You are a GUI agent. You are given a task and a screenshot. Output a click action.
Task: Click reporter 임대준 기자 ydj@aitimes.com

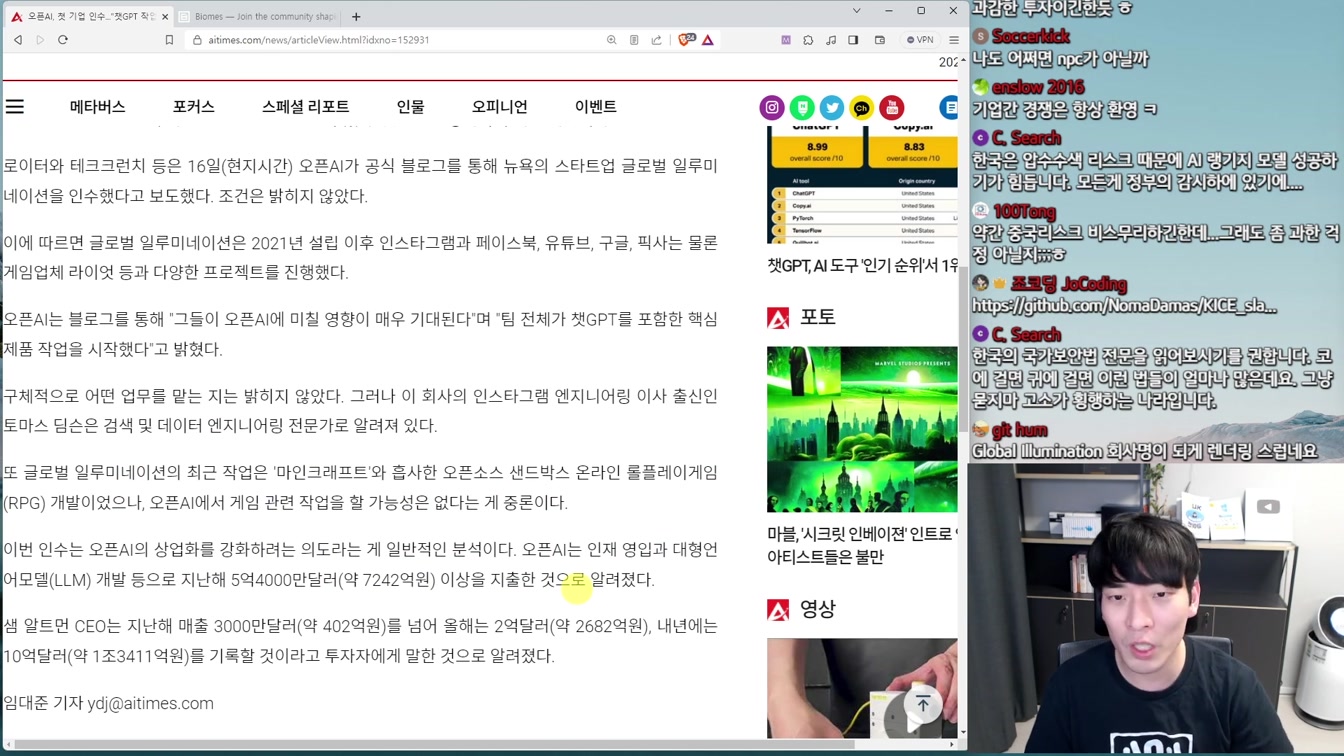(108, 703)
